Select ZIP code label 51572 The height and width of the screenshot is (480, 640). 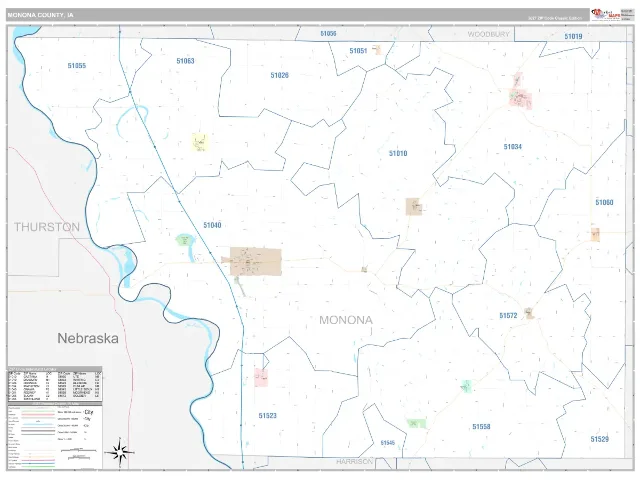508,316
